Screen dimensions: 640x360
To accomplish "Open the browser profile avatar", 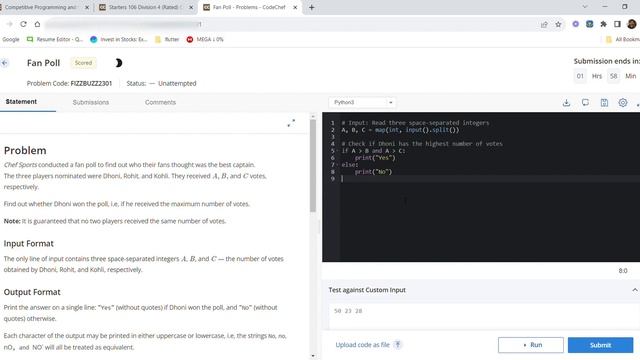I will pyautogui.click(x=632, y=24).
